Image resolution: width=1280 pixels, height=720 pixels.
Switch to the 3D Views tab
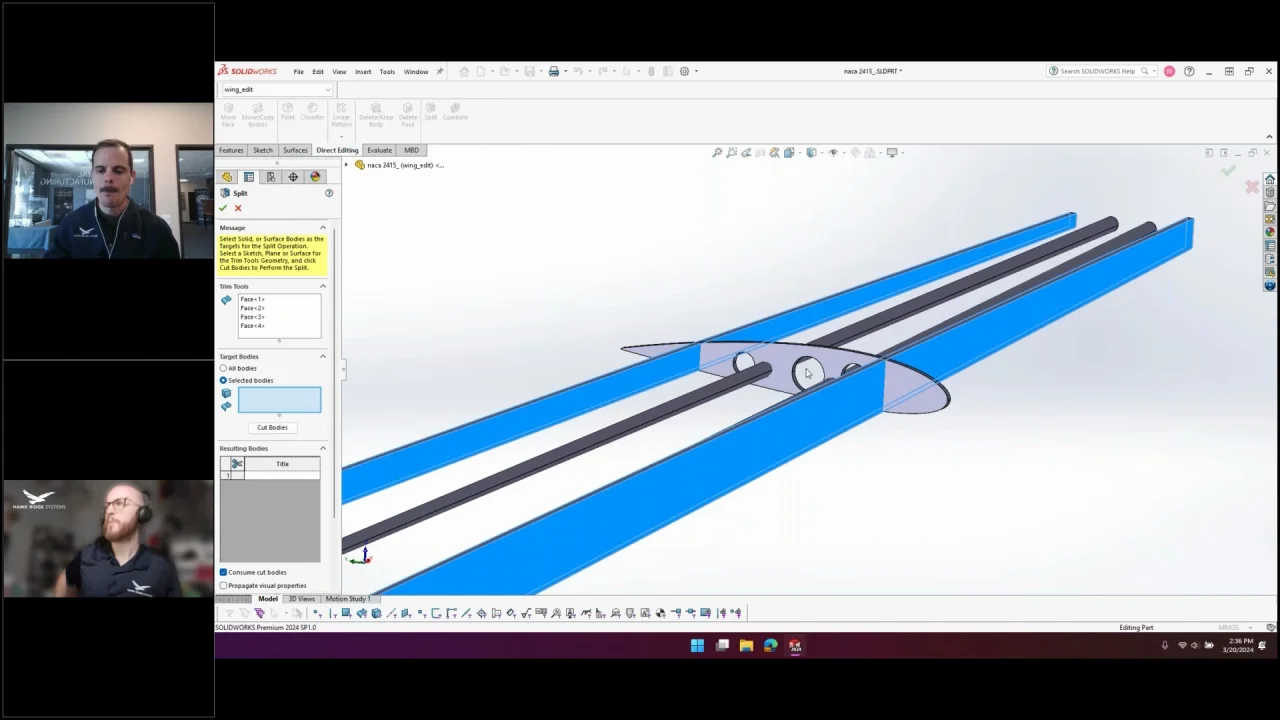tap(302, 599)
